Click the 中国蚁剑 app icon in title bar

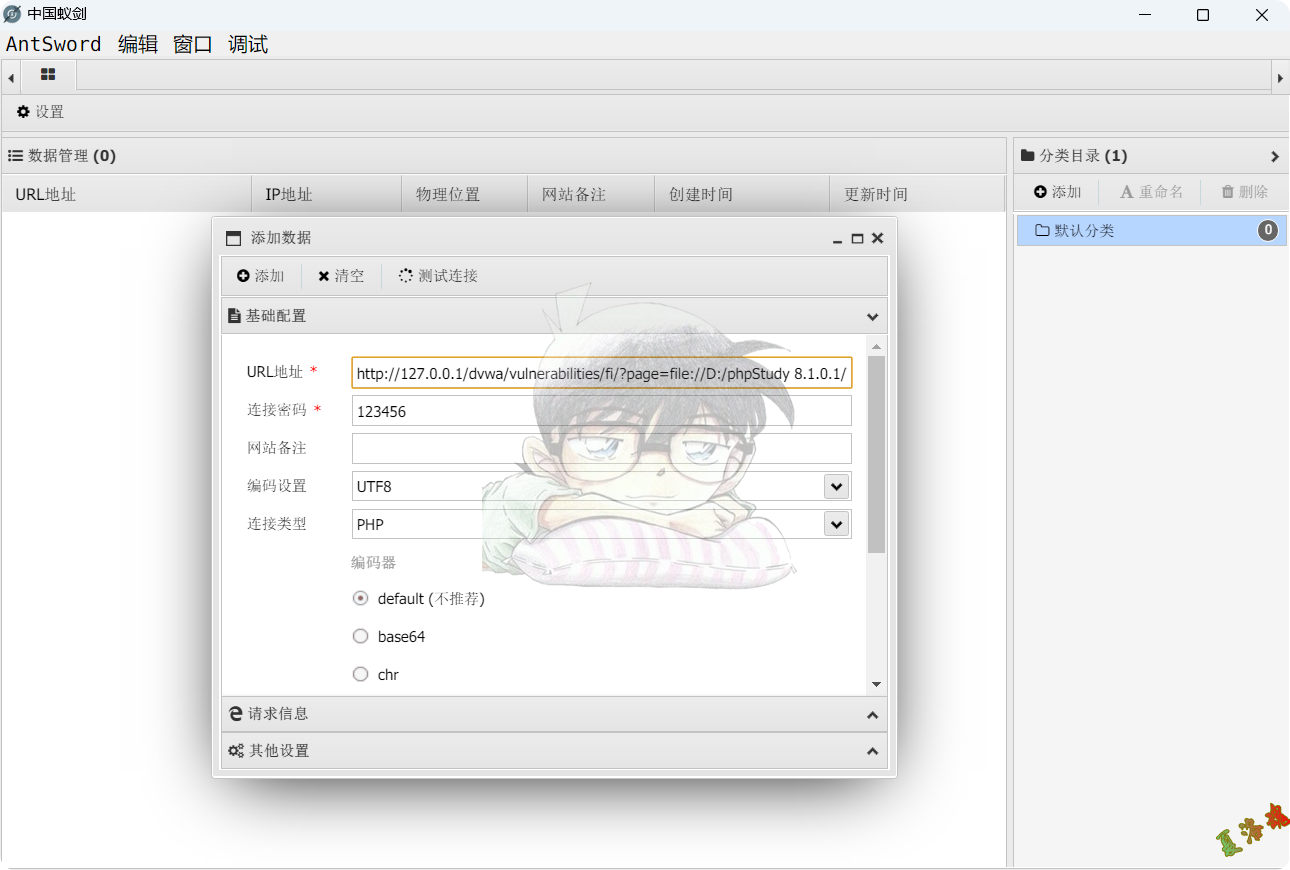(13, 14)
